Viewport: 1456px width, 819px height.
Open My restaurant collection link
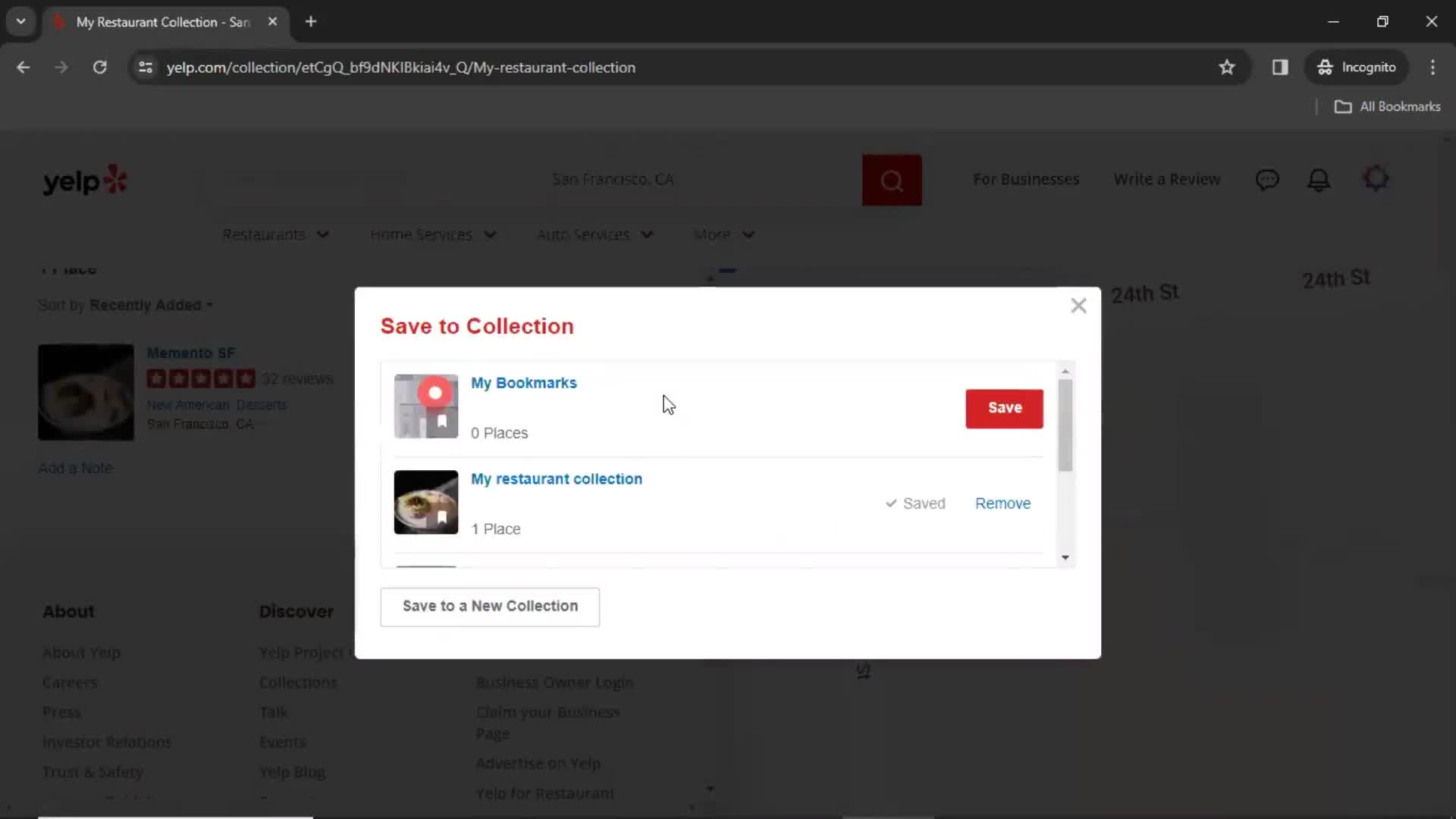click(x=556, y=479)
